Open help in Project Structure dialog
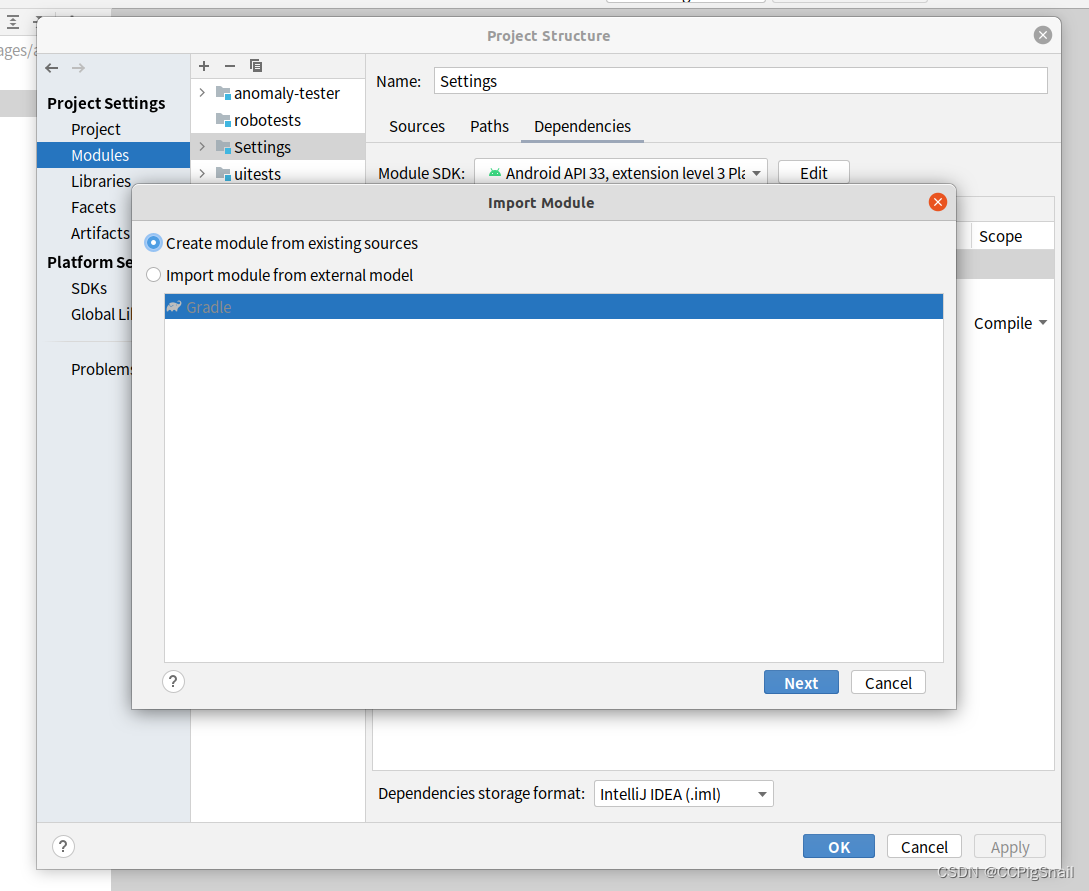Screen dimensions: 1089x891 [x=63, y=846]
